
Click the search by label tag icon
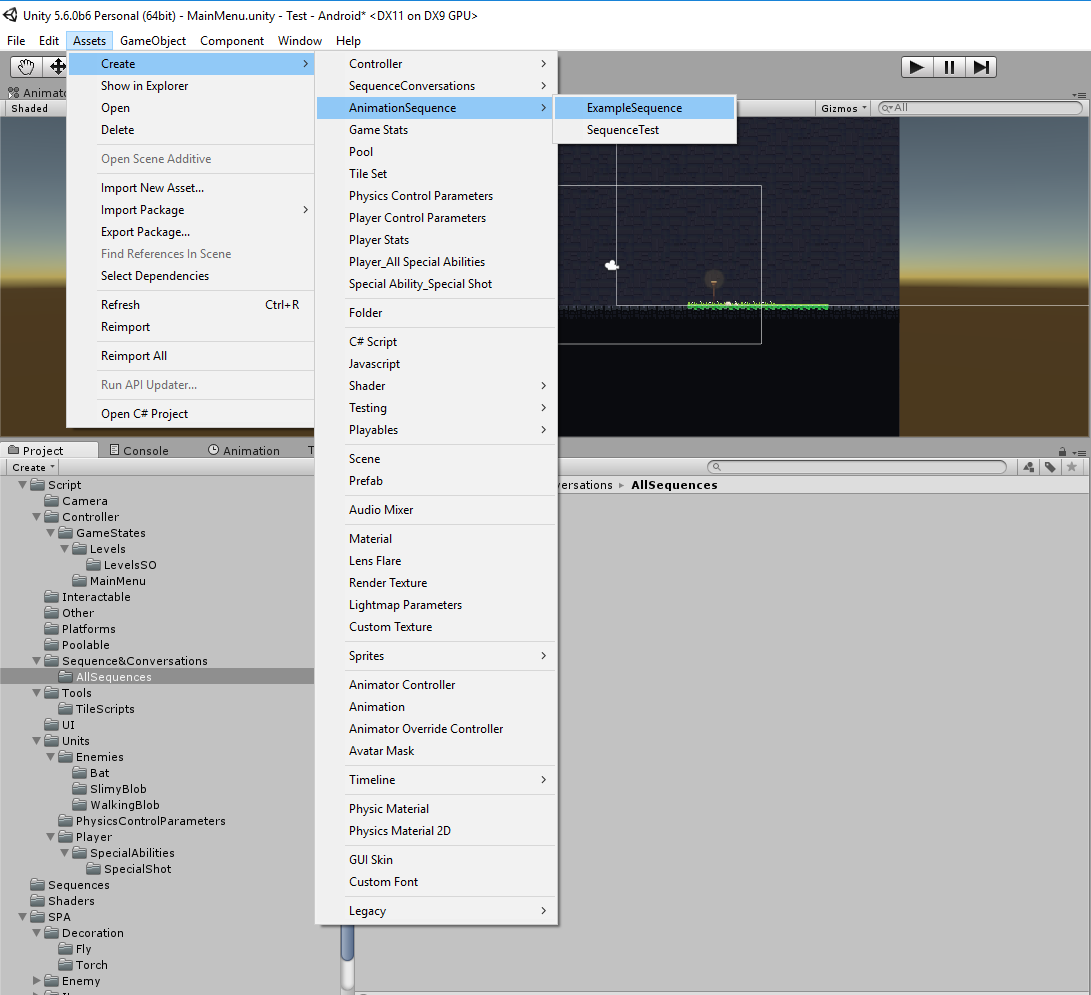(1050, 467)
